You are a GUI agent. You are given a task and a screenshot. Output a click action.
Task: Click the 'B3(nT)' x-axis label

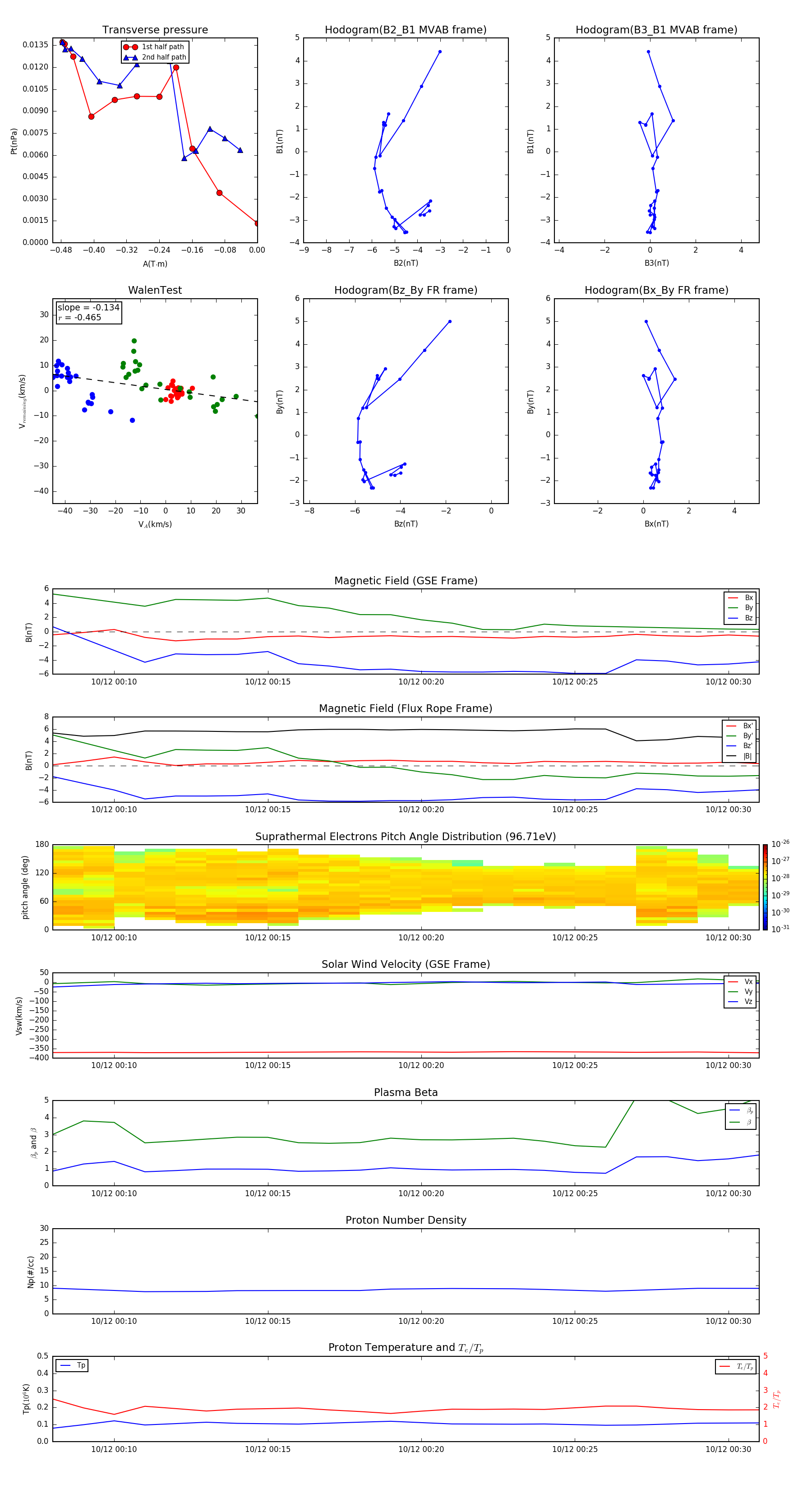656,263
